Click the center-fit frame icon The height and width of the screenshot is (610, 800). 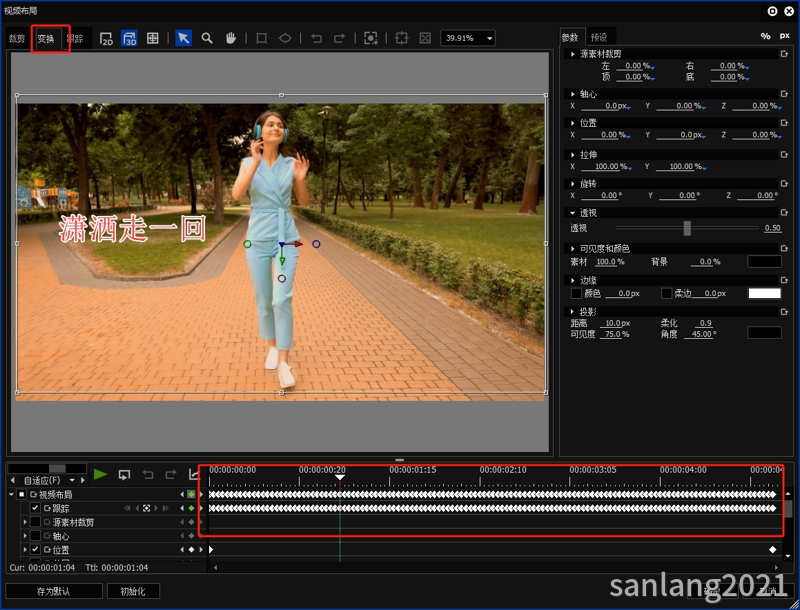370,38
